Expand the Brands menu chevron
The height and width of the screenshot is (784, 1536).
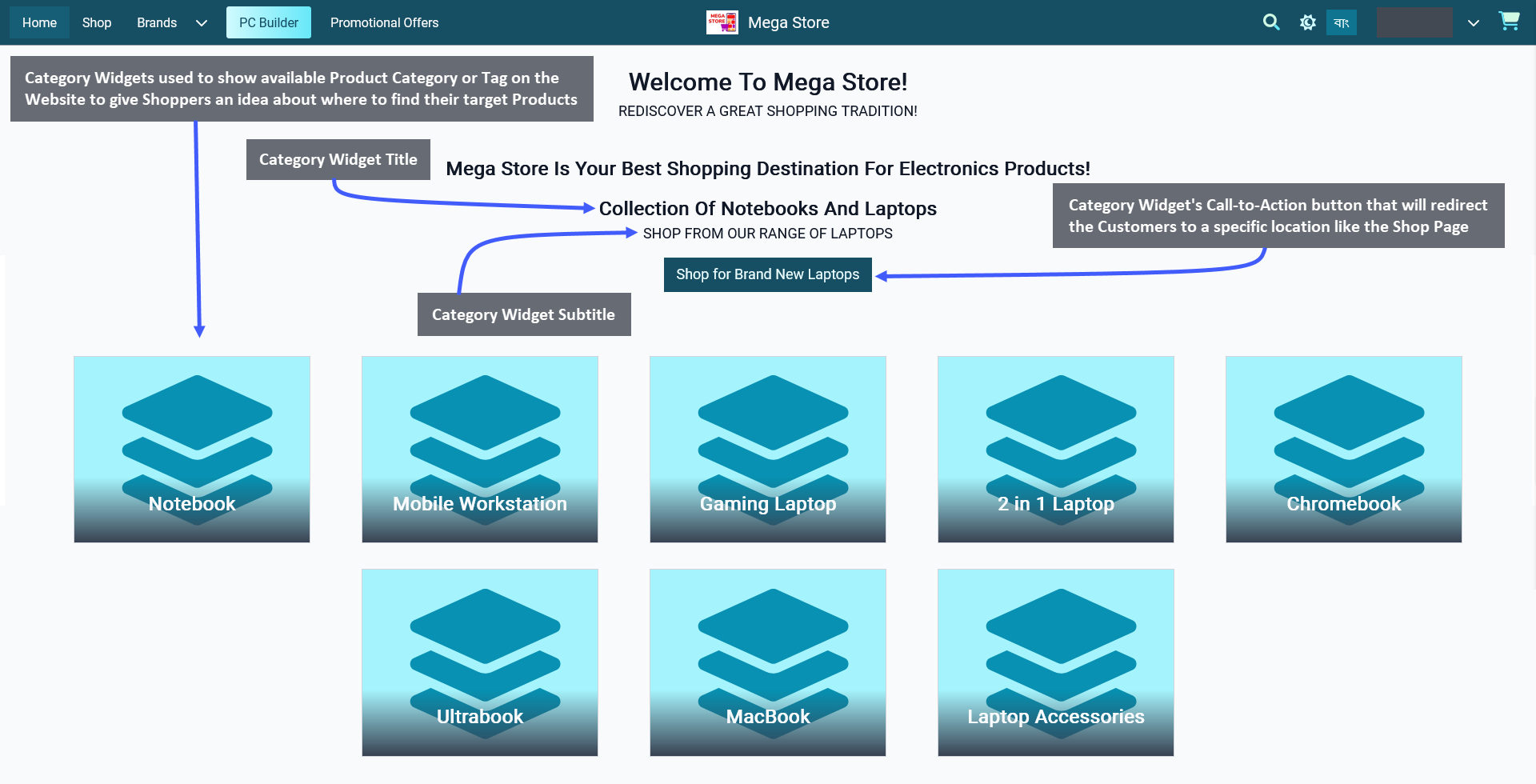[x=202, y=23]
